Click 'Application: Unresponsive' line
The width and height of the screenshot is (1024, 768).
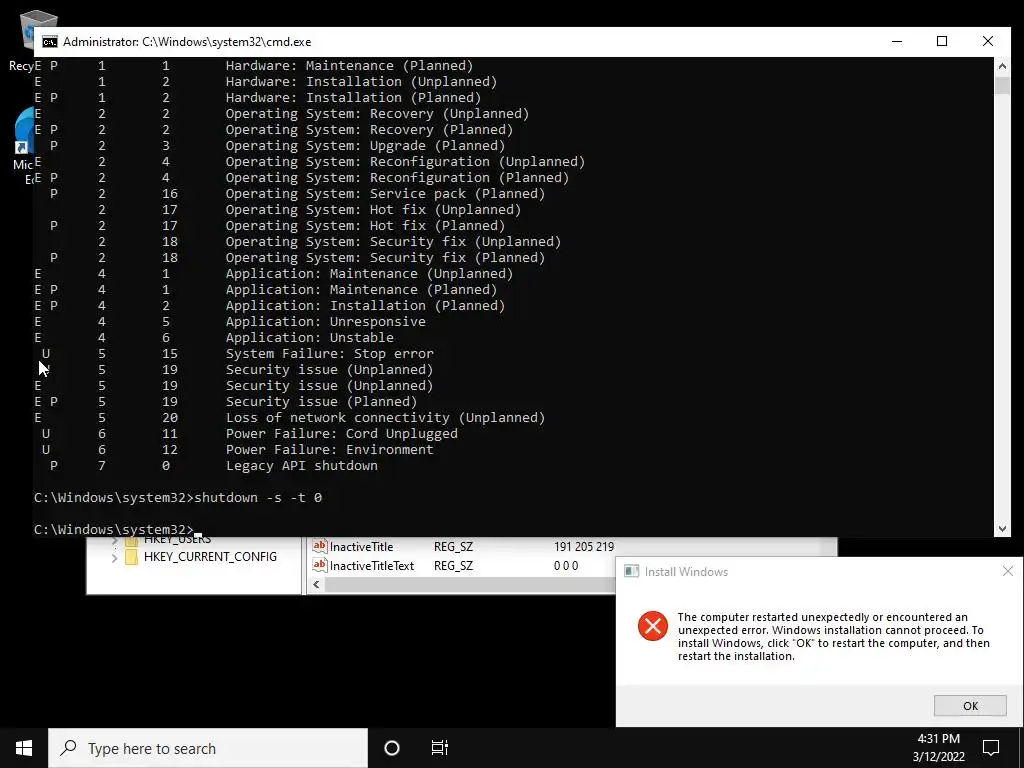click(x=326, y=321)
